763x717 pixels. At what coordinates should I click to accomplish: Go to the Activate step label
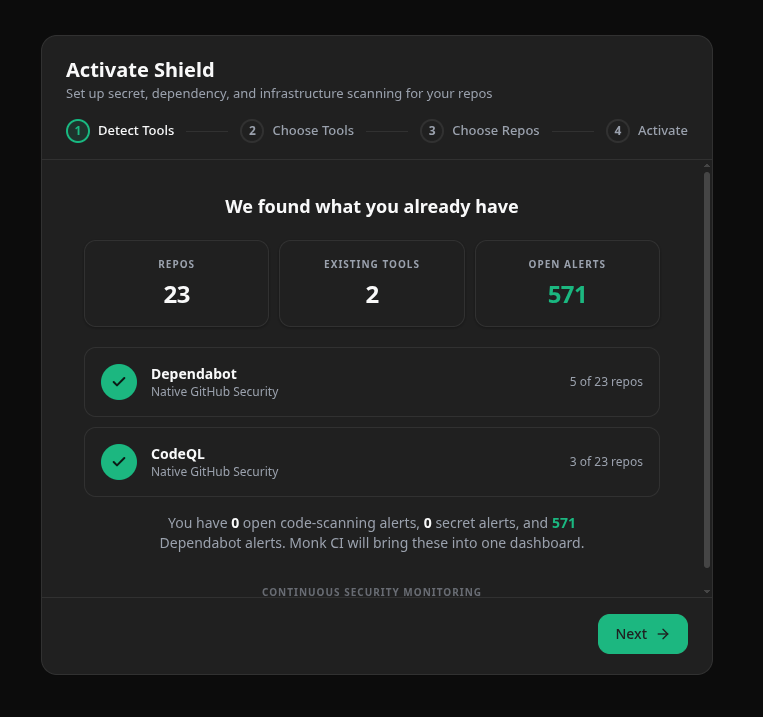click(662, 131)
